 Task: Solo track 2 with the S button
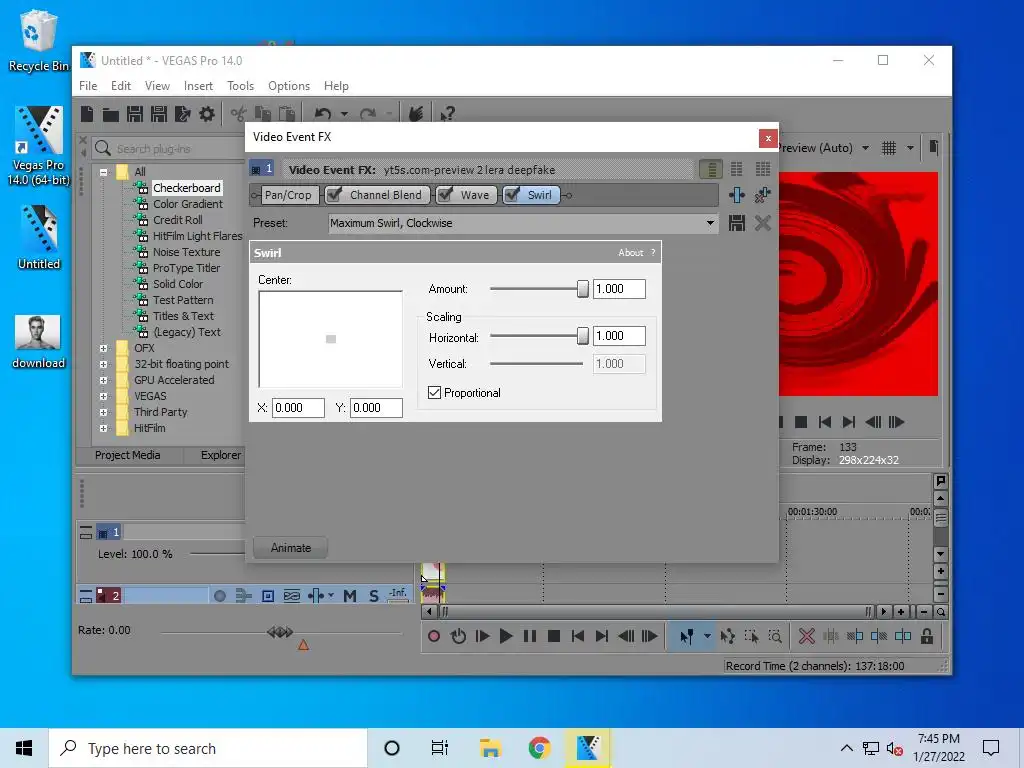click(374, 596)
